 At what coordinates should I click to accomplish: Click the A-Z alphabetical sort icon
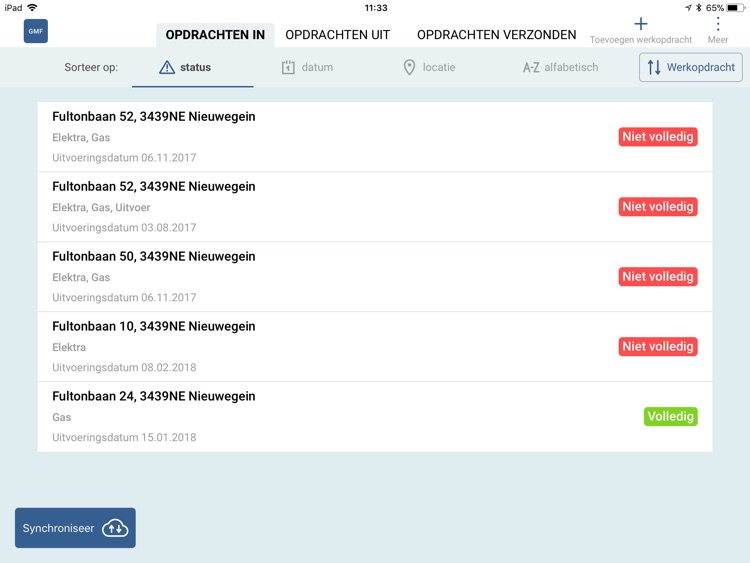coord(531,67)
